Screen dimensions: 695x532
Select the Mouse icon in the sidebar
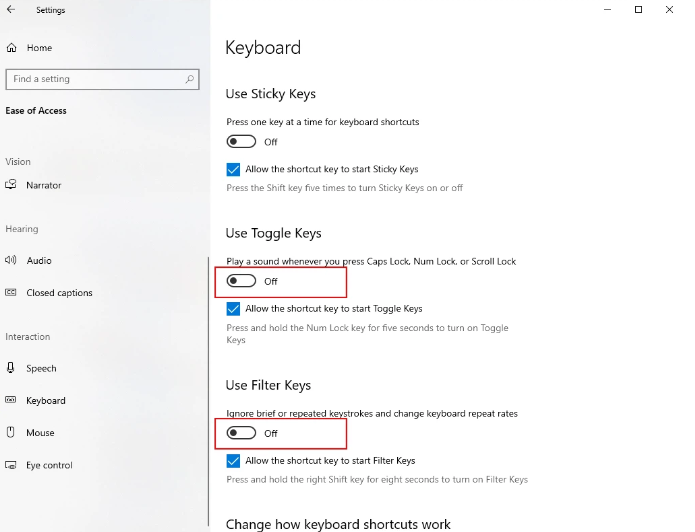[11, 432]
